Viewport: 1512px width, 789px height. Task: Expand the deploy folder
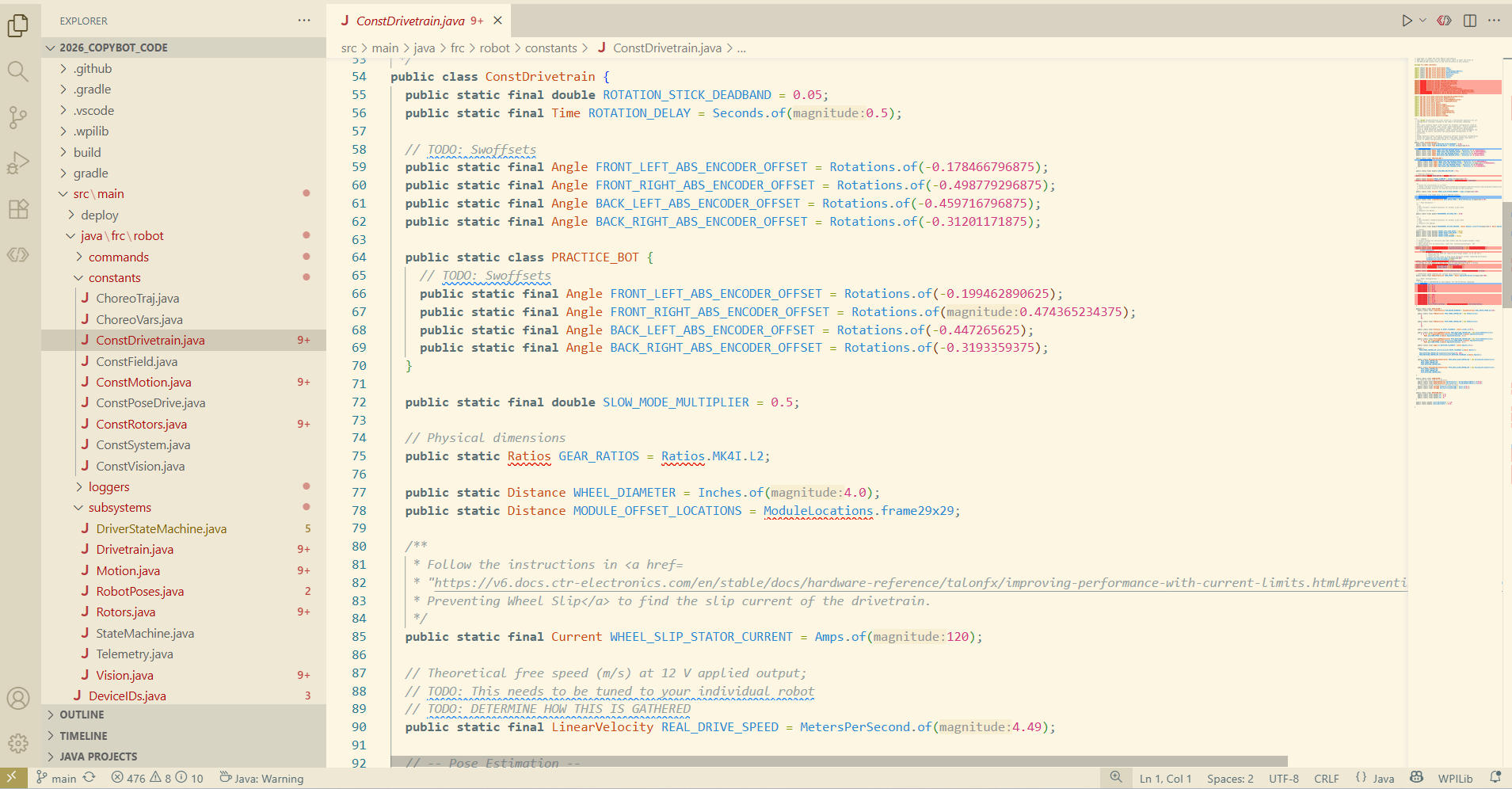click(x=184, y=215)
